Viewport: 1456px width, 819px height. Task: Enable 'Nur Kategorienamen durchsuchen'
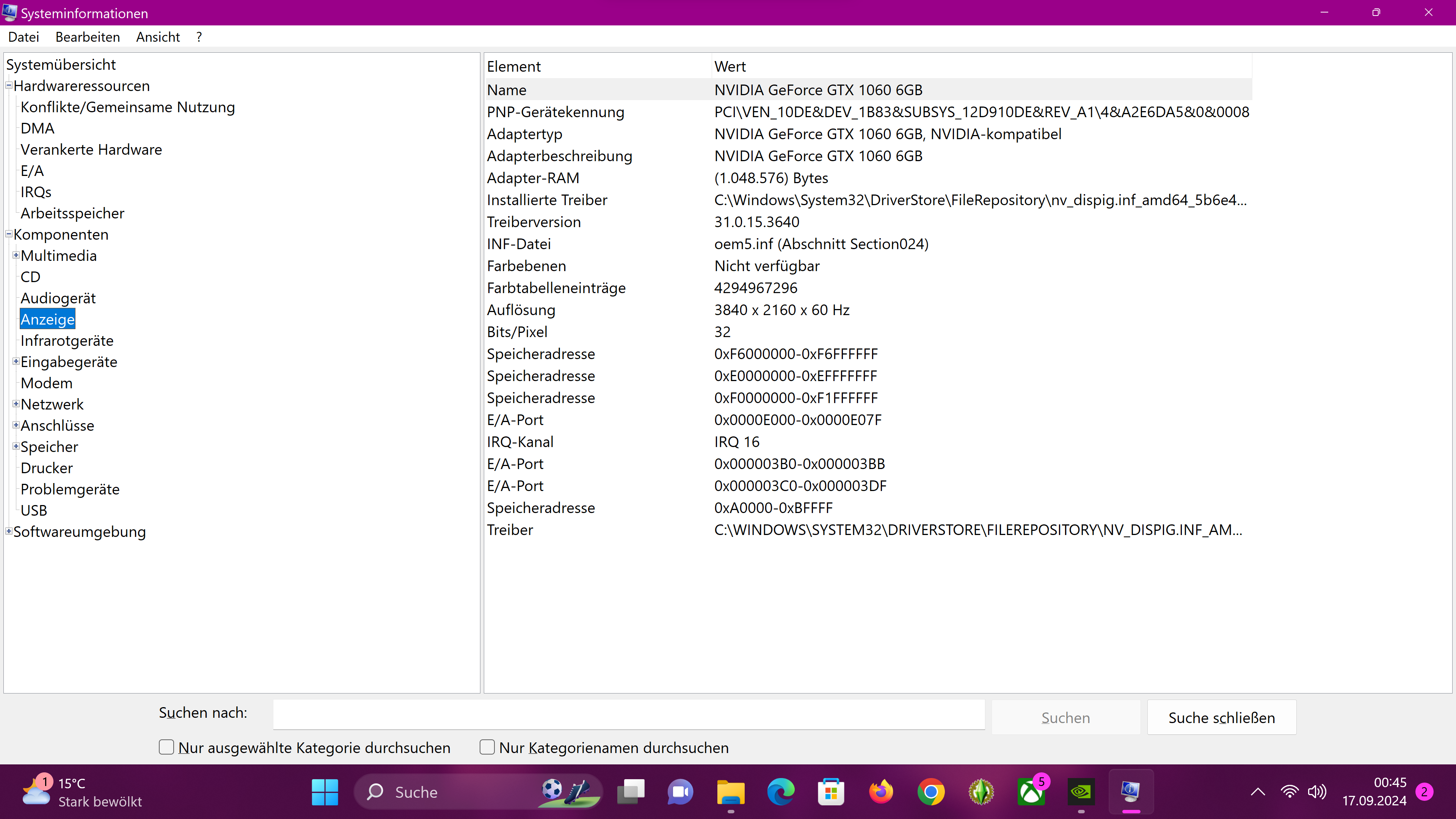tap(486, 747)
